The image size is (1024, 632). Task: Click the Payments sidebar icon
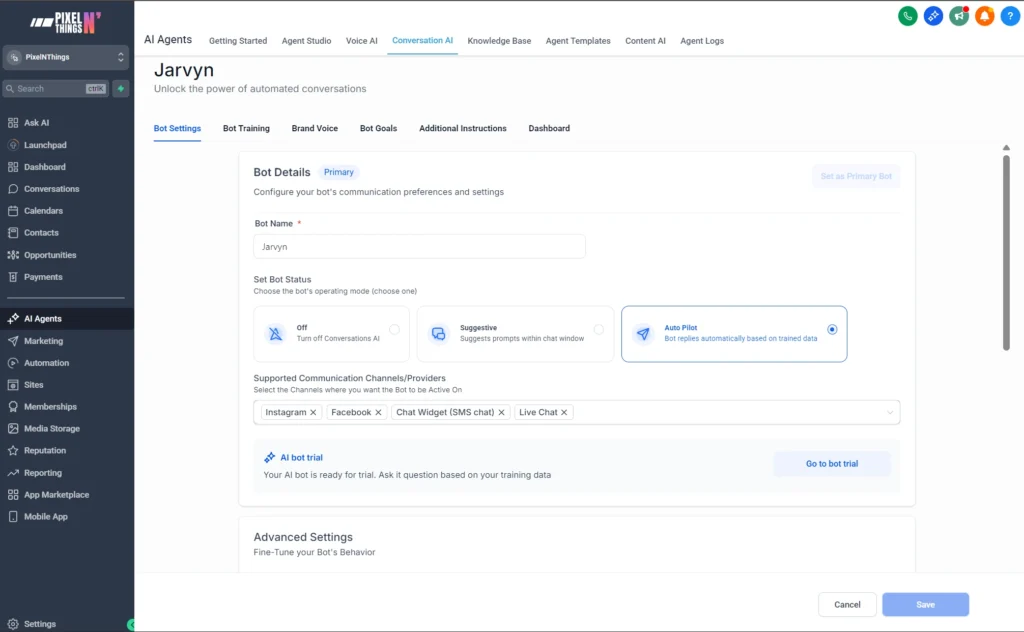(13, 277)
